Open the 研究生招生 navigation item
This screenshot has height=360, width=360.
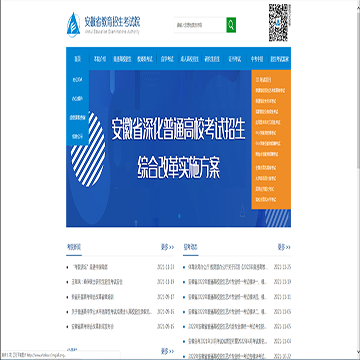pyautogui.click(x=212, y=59)
